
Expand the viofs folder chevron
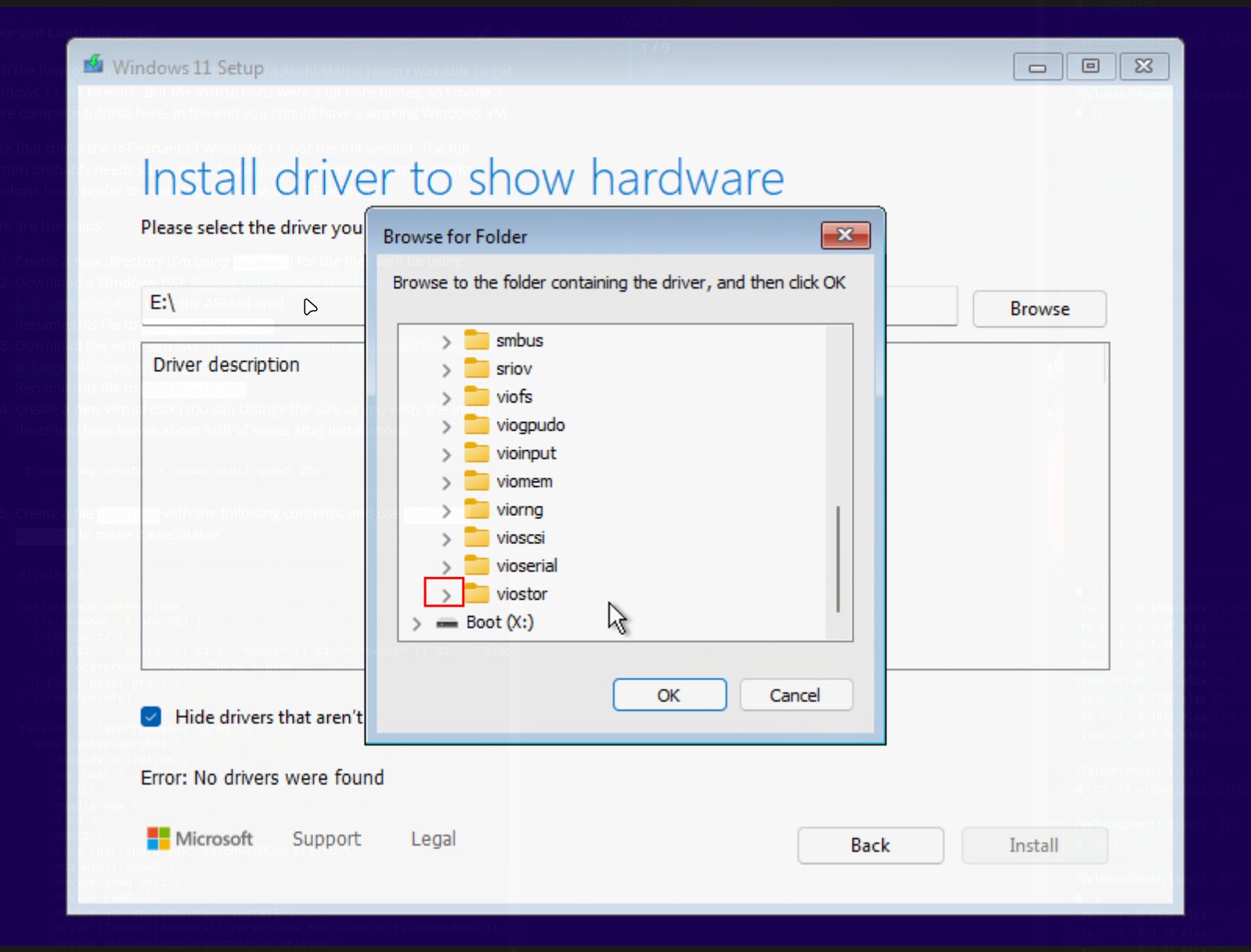tap(446, 398)
